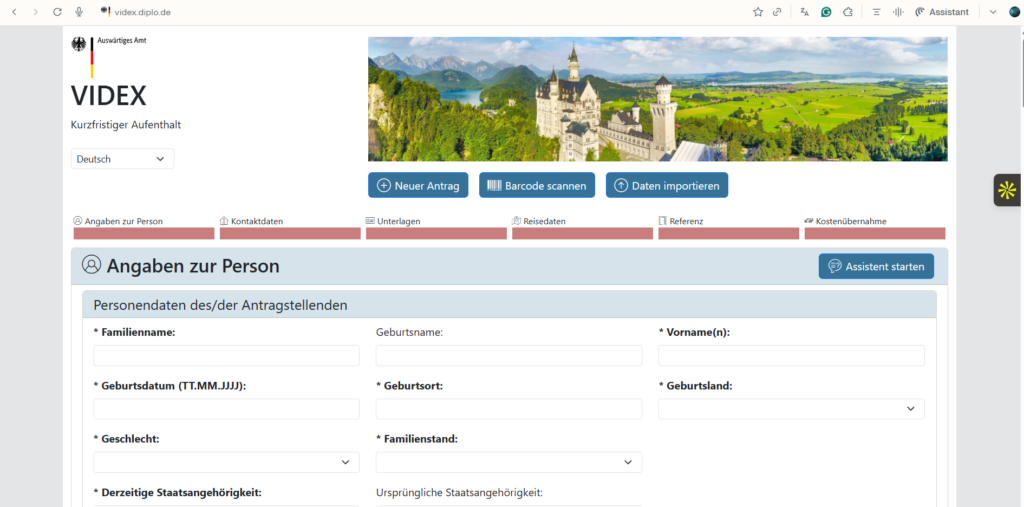This screenshot has height=507, width=1024.
Task: Click the German federal eagle logo
Action: point(79,45)
